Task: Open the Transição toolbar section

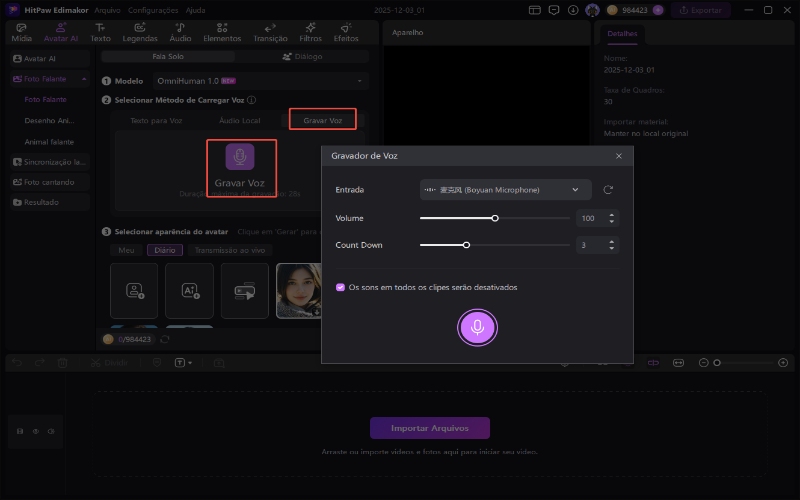Action: pyautogui.click(x=270, y=32)
